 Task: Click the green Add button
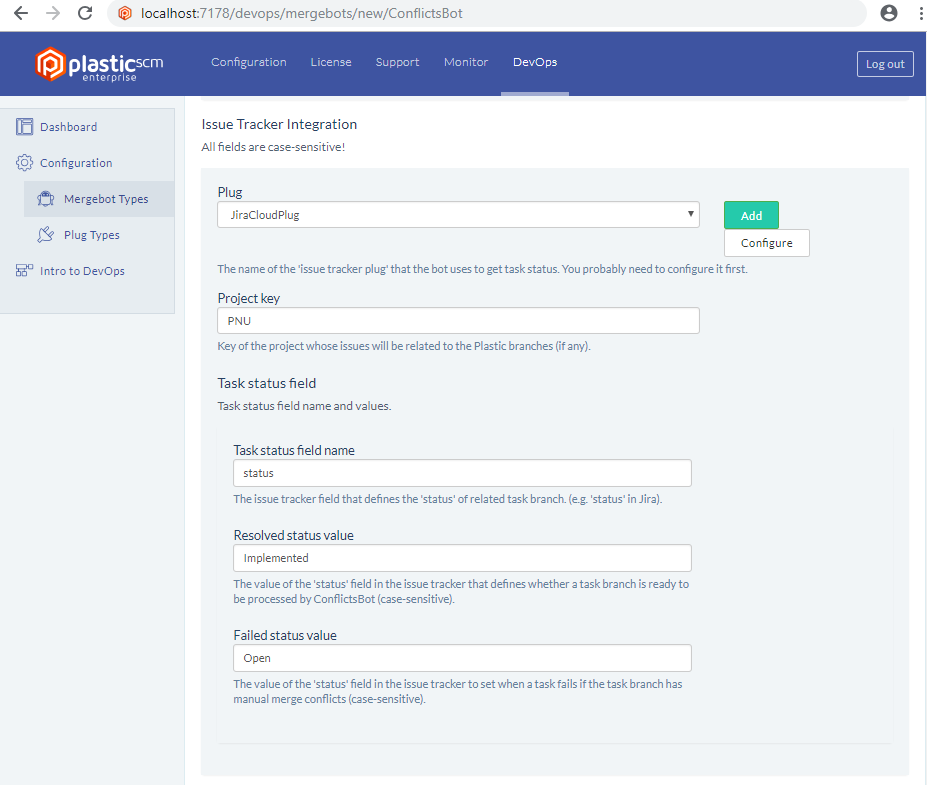(x=751, y=215)
